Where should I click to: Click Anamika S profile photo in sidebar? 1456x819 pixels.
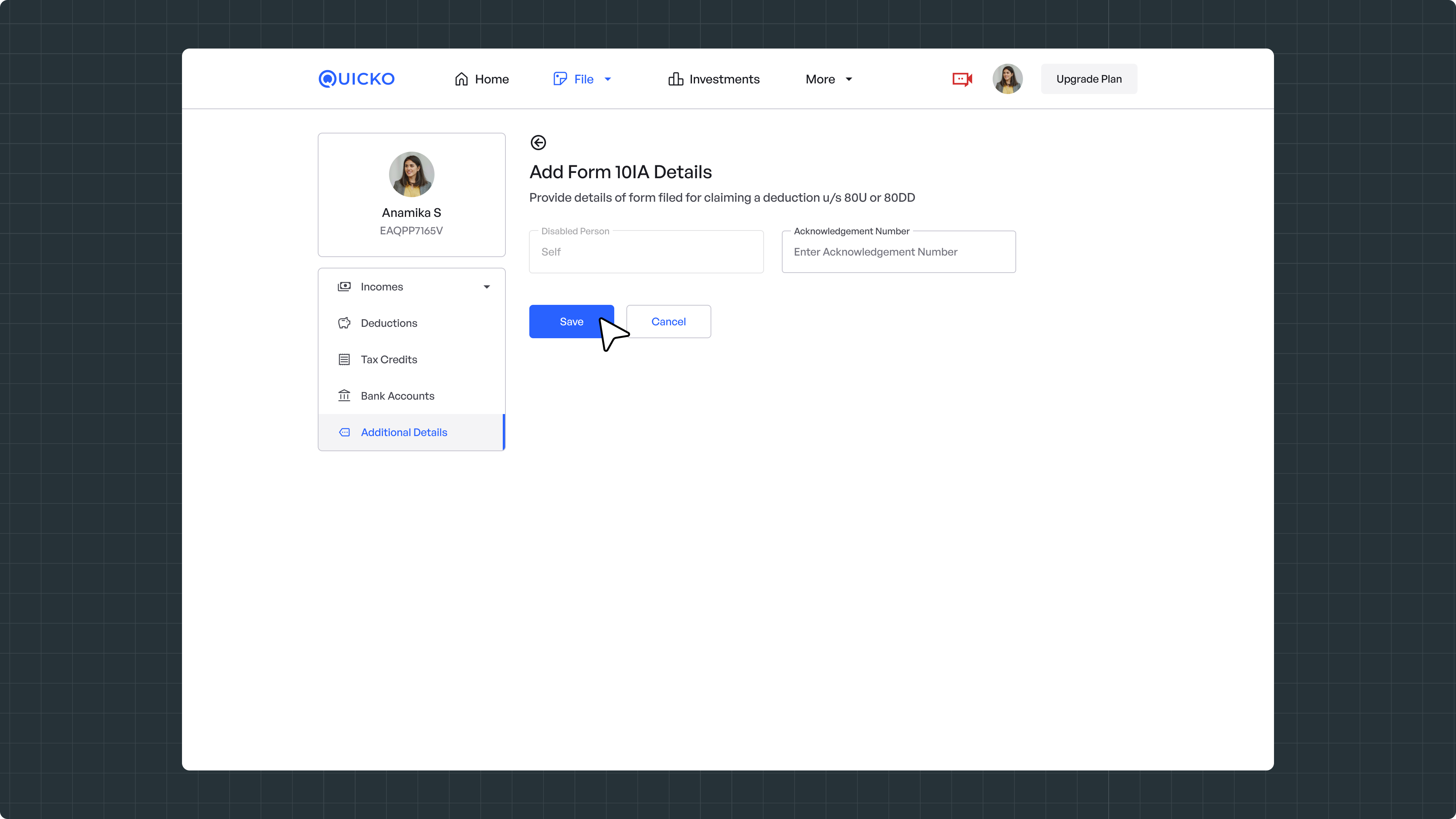pyautogui.click(x=411, y=174)
